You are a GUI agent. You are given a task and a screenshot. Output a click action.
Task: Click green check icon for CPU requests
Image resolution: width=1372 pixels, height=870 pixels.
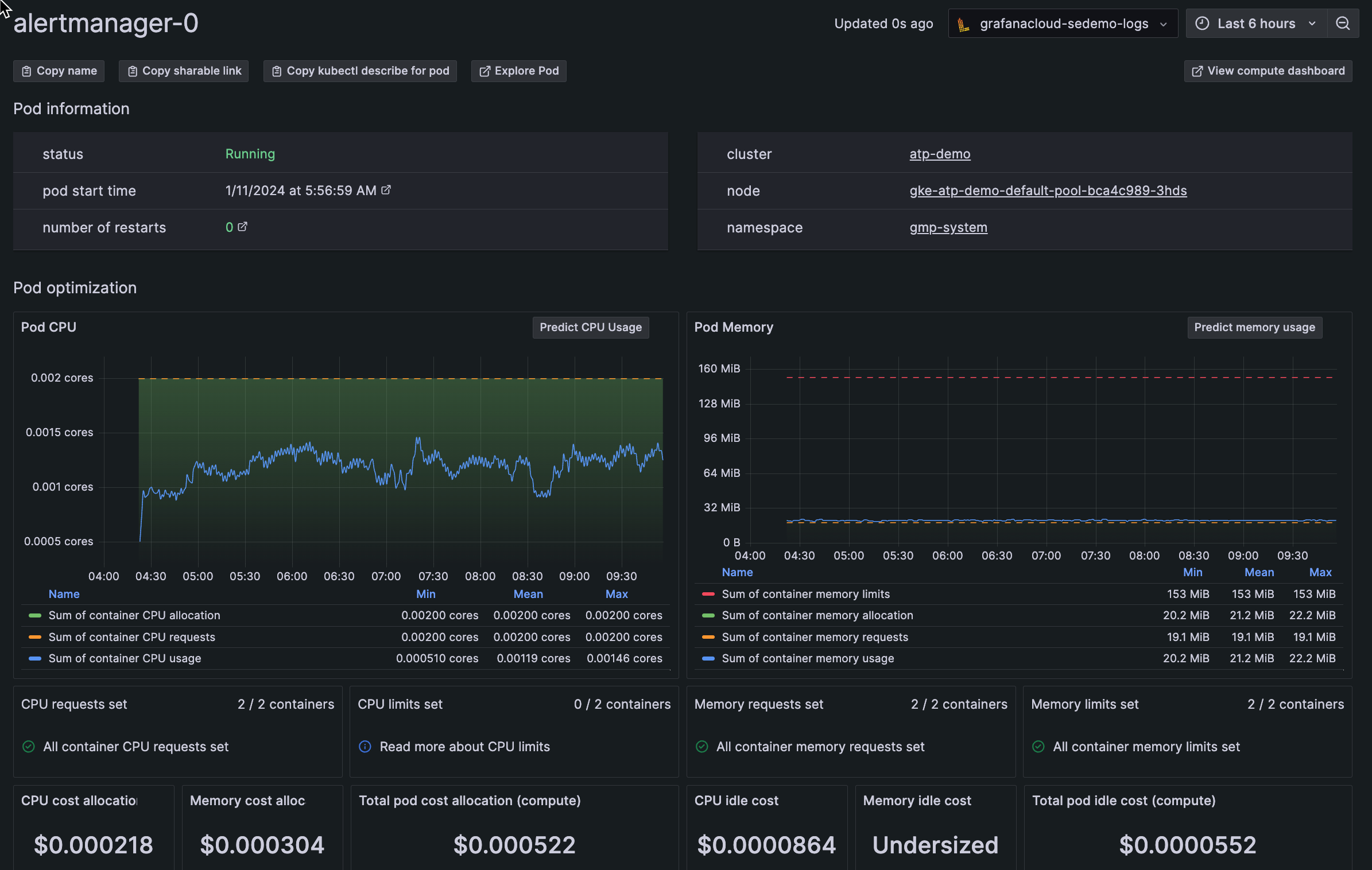click(x=28, y=747)
